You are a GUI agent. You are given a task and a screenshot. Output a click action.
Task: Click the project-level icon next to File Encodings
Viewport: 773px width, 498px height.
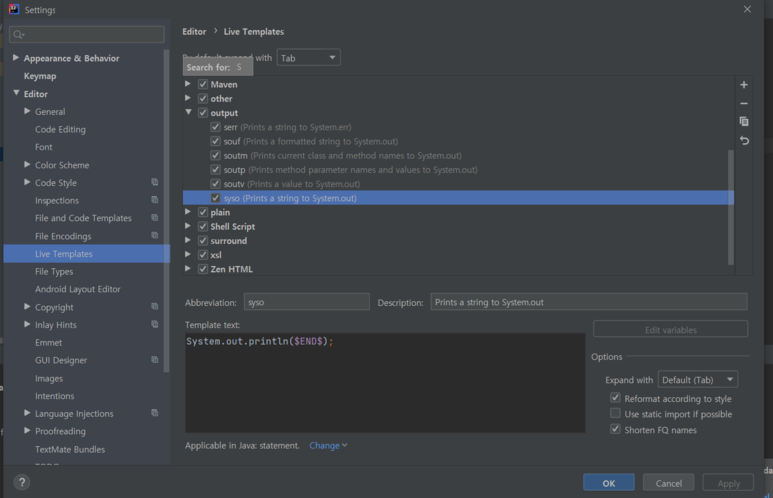155,235
